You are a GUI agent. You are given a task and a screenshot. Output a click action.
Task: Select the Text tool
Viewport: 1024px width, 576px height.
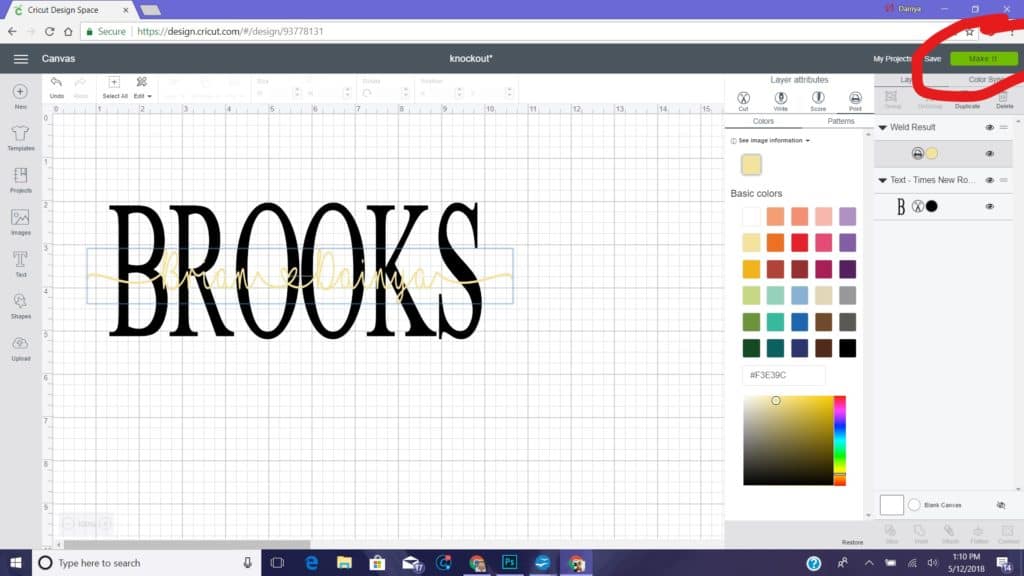pyautogui.click(x=20, y=264)
